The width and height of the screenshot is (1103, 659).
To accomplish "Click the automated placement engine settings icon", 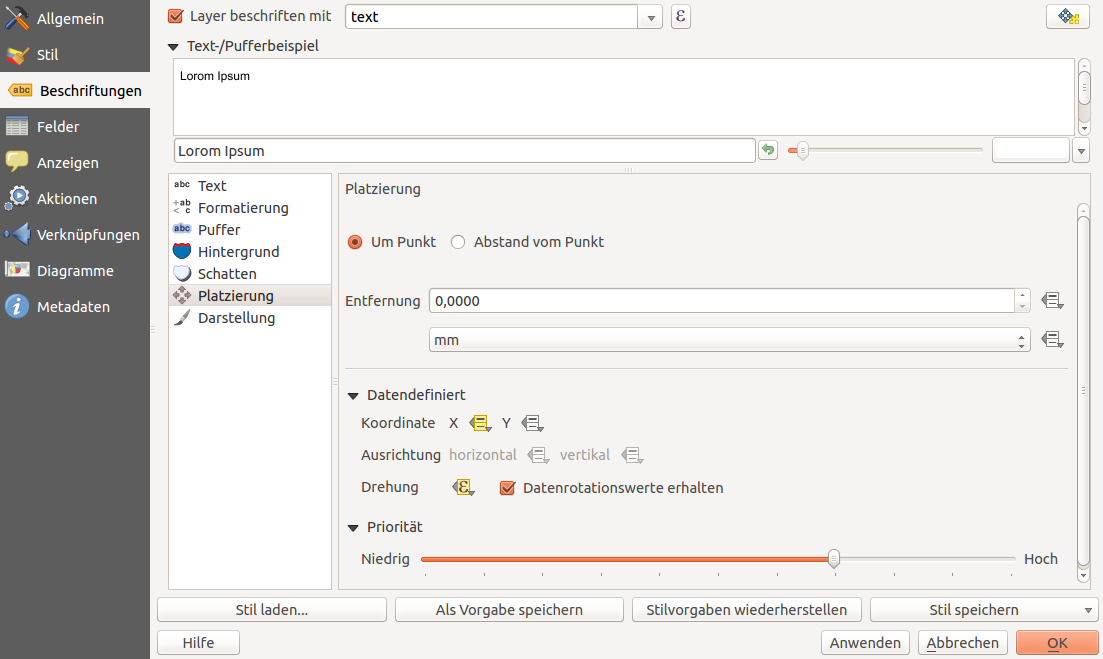I will click(x=1067, y=17).
